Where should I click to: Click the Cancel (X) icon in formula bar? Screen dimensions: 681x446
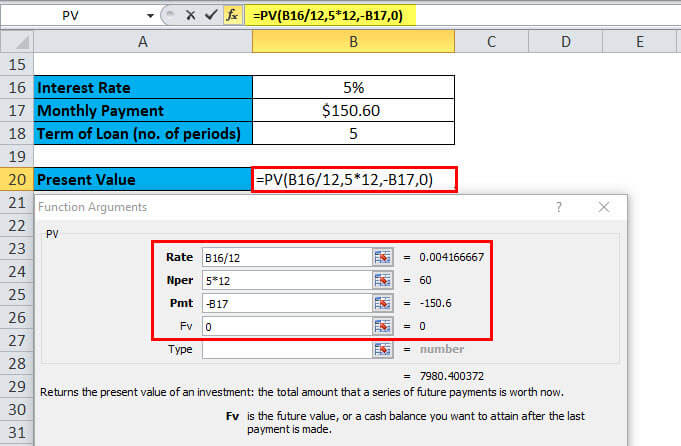pyautogui.click(x=190, y=16)
